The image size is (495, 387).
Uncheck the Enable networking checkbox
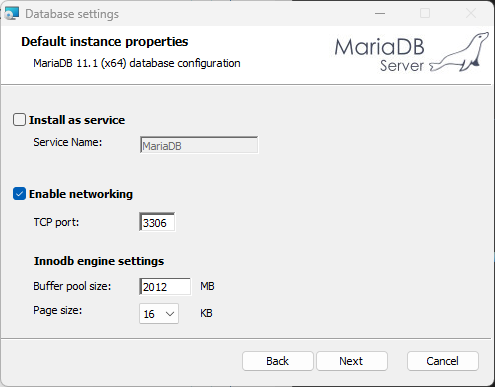click(19, 194)
